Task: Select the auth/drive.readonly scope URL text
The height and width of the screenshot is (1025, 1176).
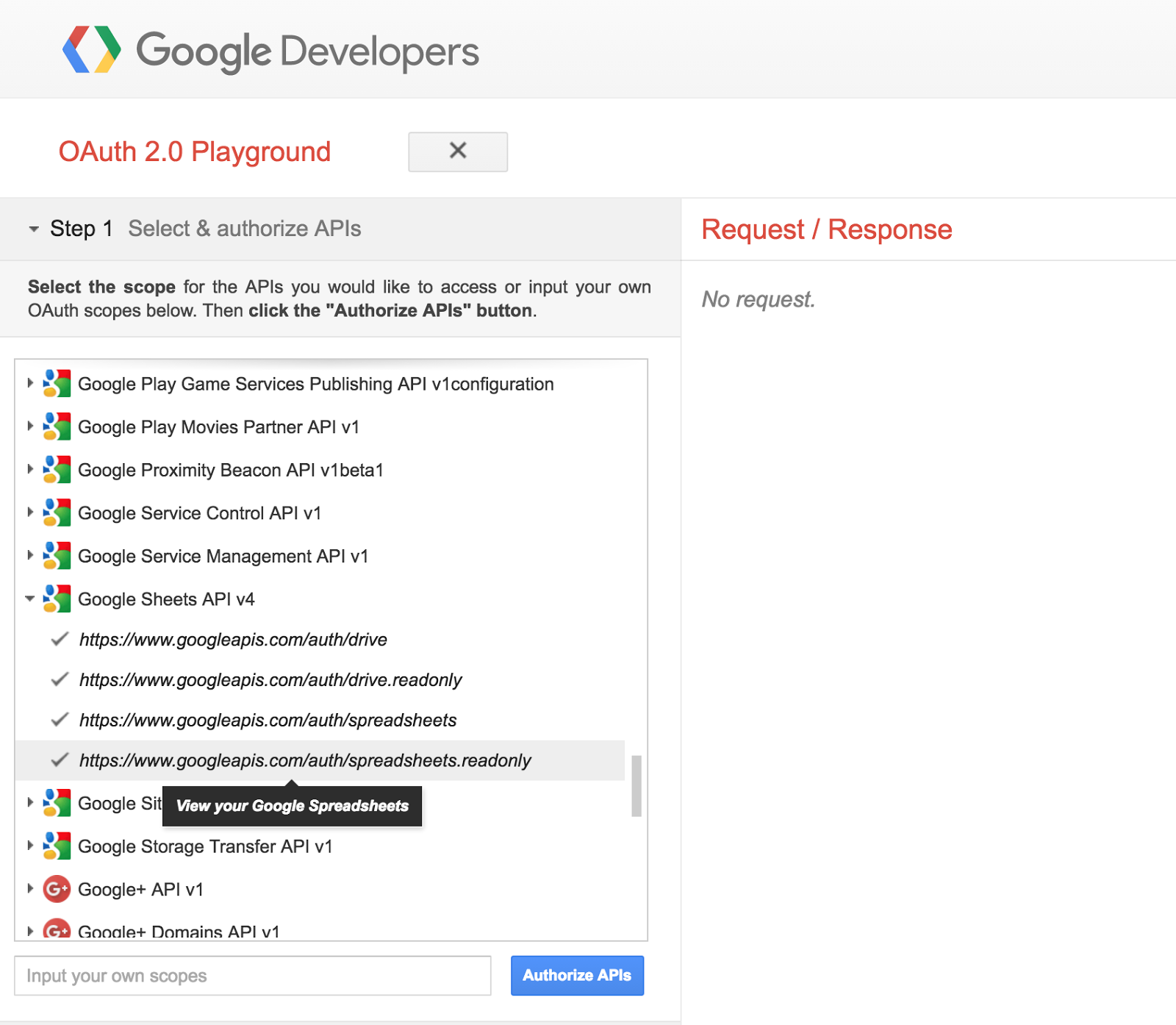Action: pos(270,680)
